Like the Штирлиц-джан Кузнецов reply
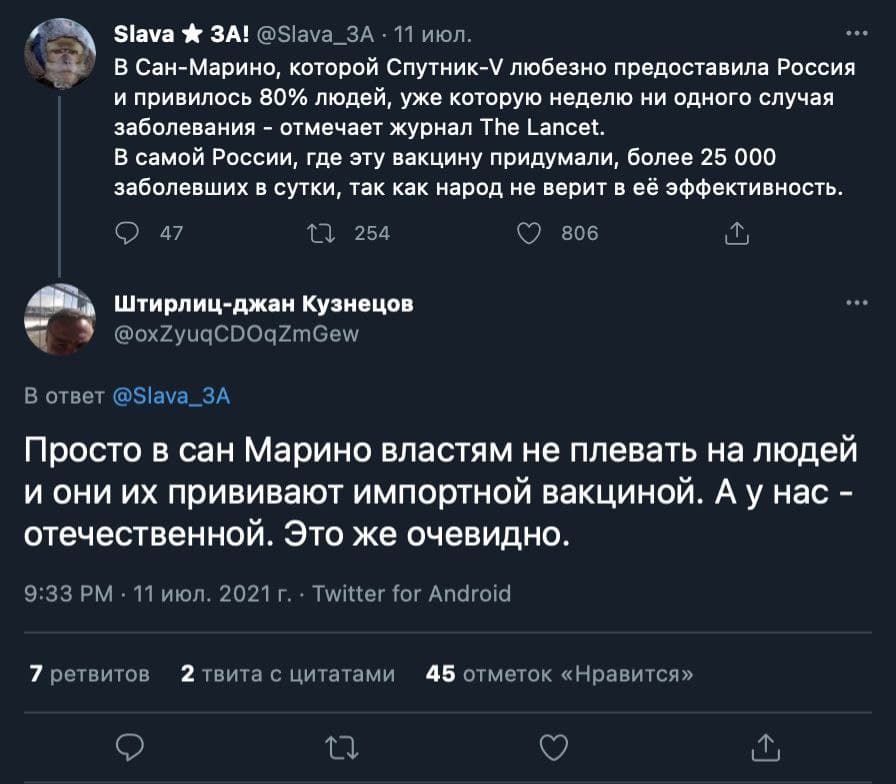 (x=553, y=746)
